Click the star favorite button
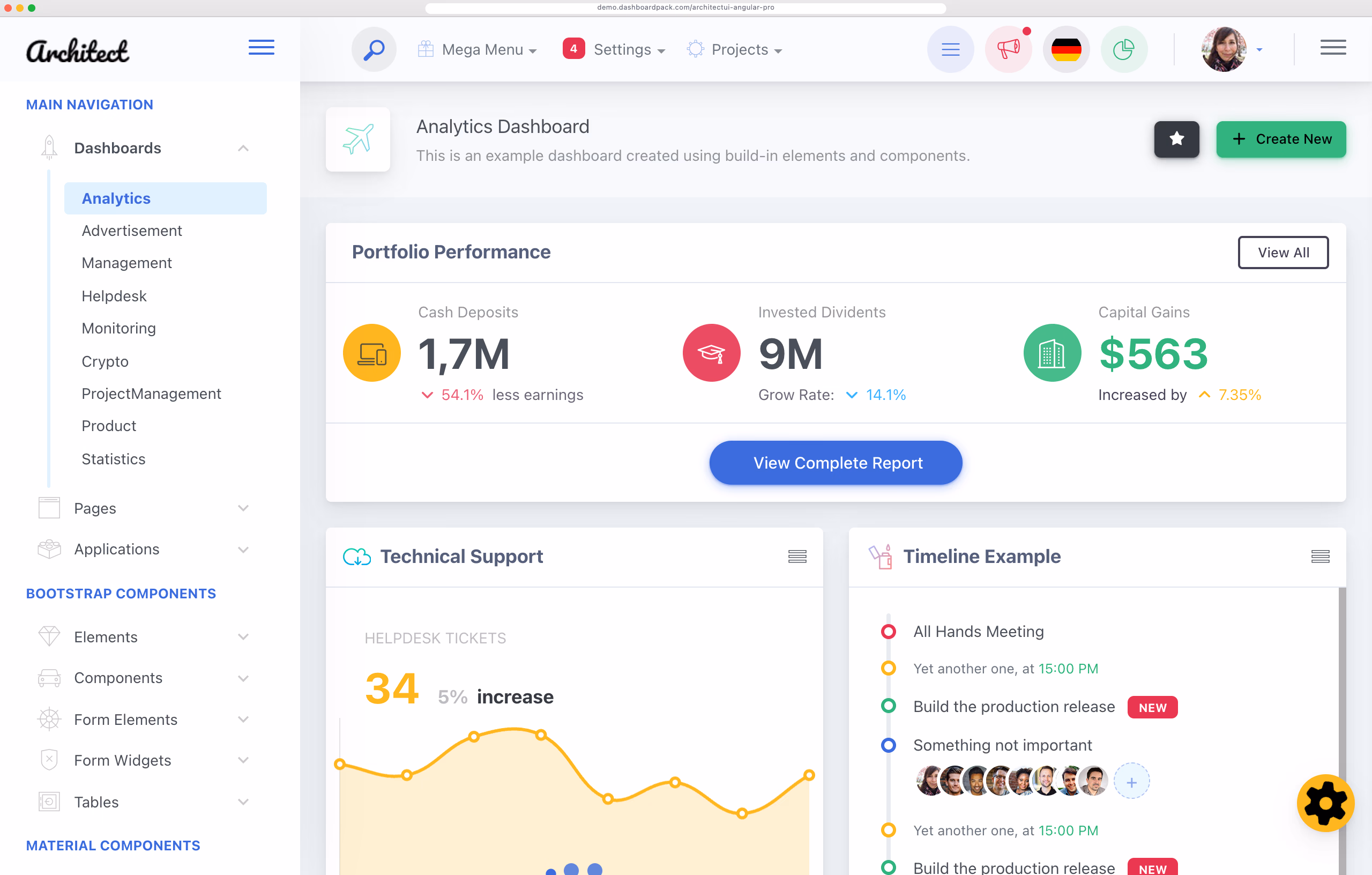The height and width of the screenshot is (875, 1372). 1176,139
